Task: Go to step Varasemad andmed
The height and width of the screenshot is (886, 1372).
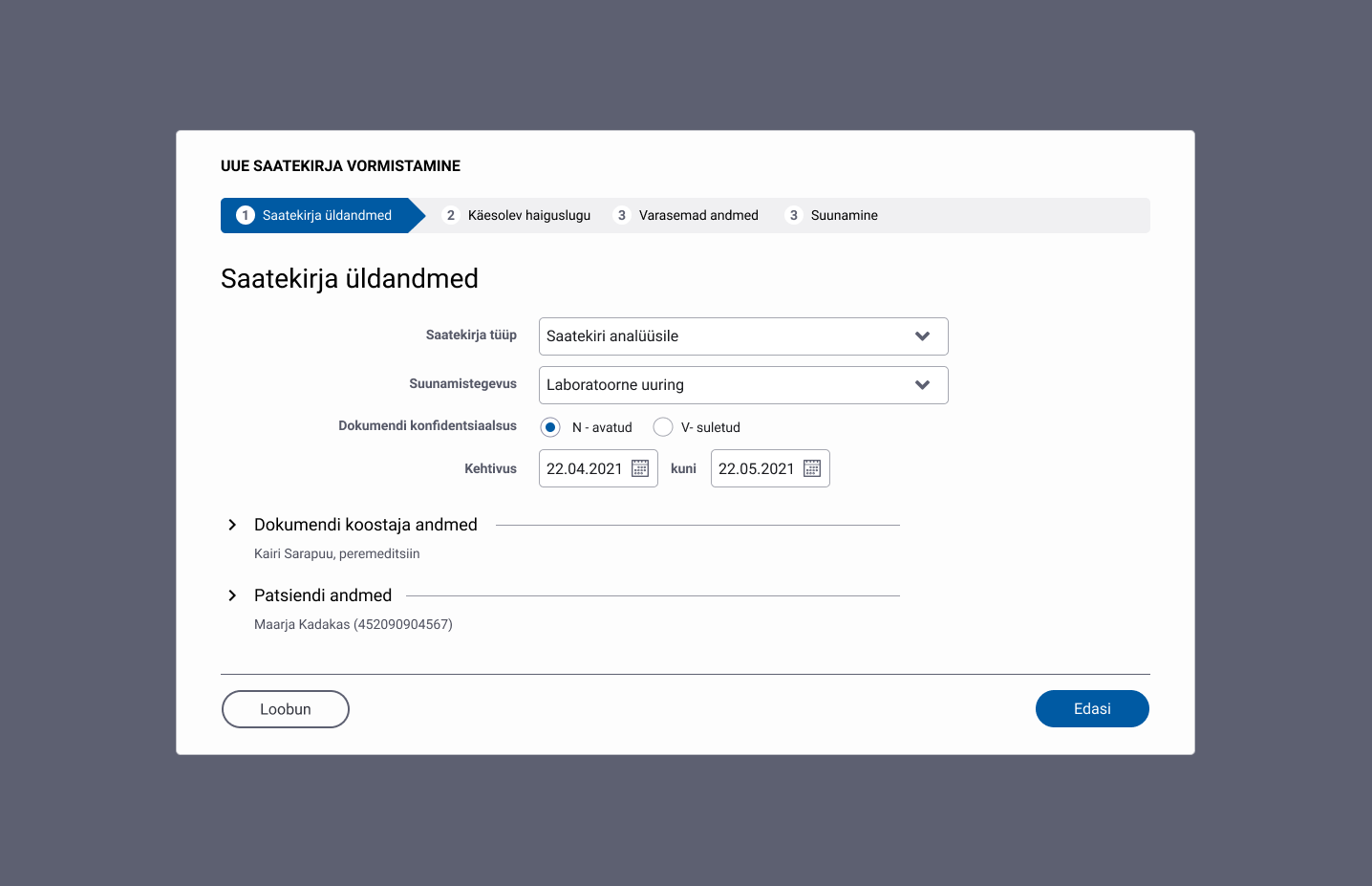Action: click(686, 215)
